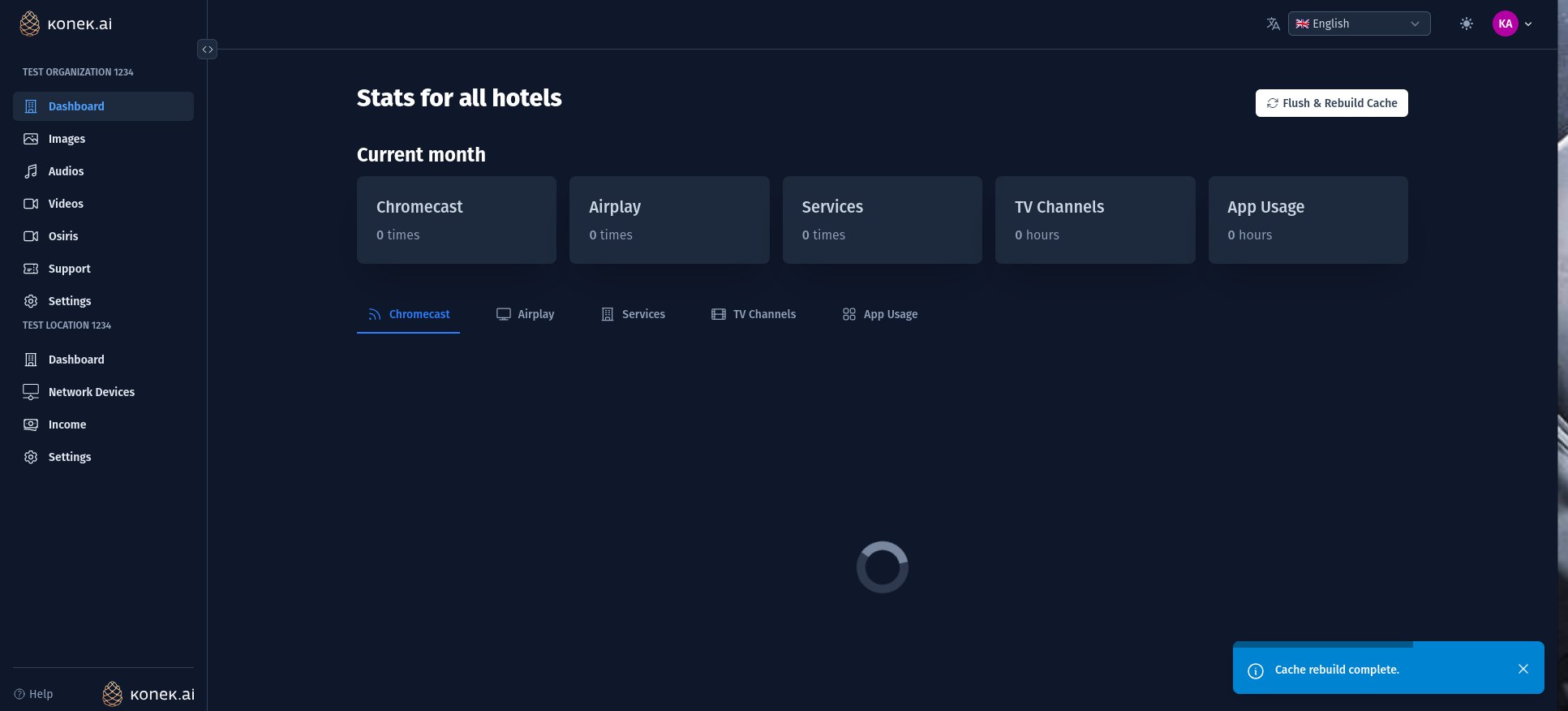Go to the Audios page

(x=103, y=171)
